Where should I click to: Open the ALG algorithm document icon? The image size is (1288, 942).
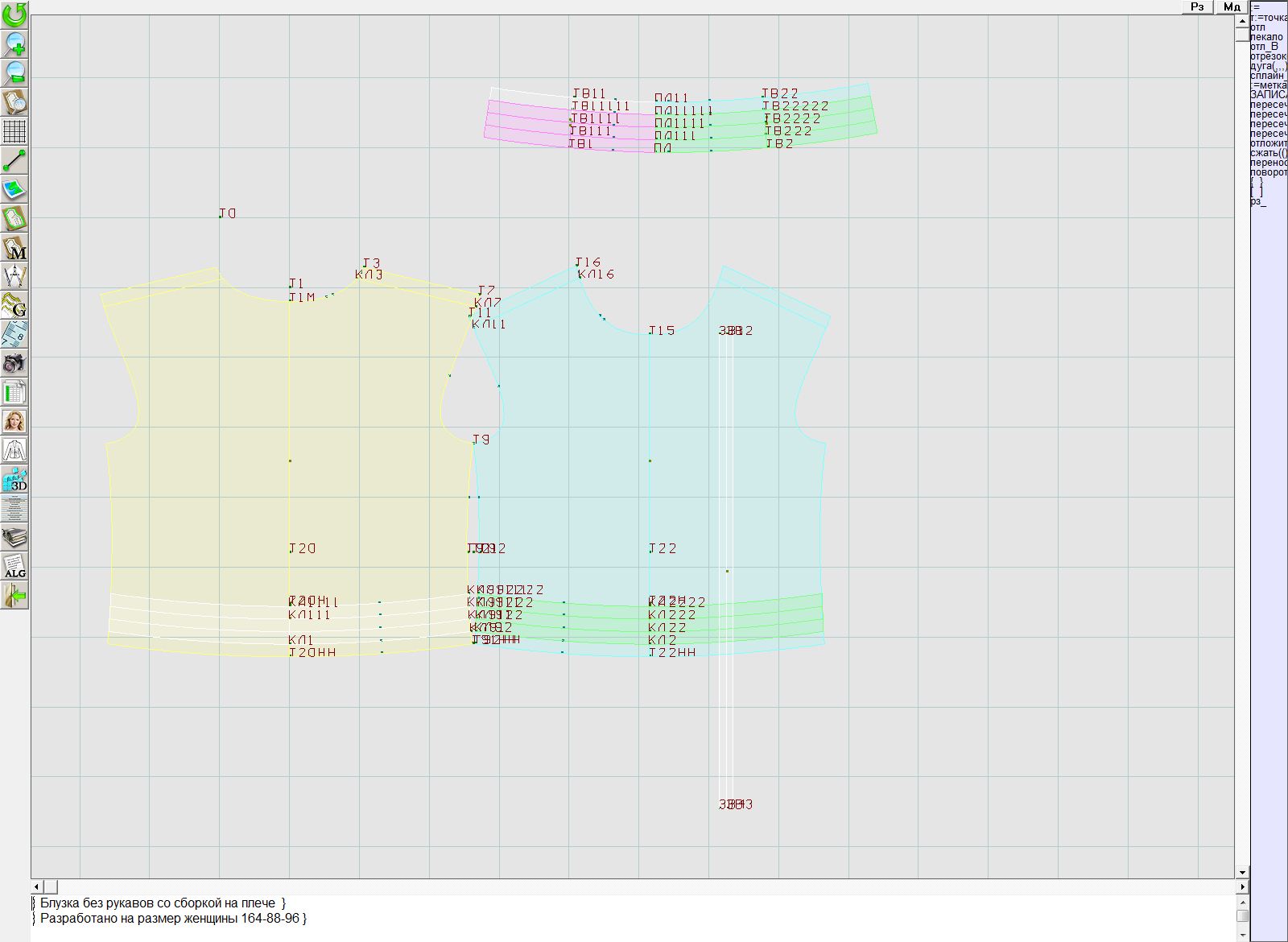(14, 566)
